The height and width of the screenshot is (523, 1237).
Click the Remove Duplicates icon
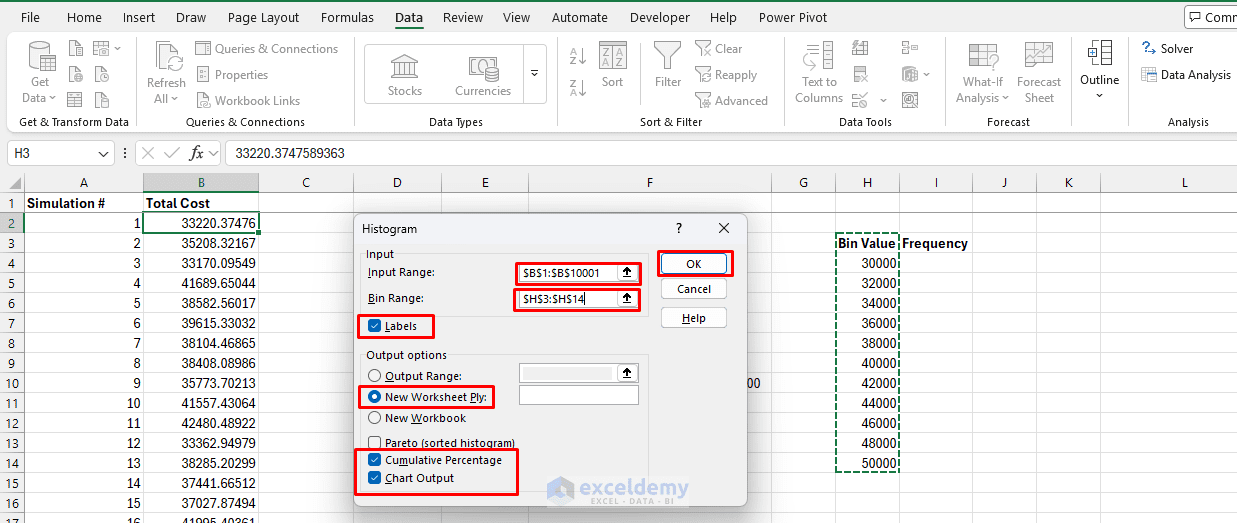click(859, 74)
